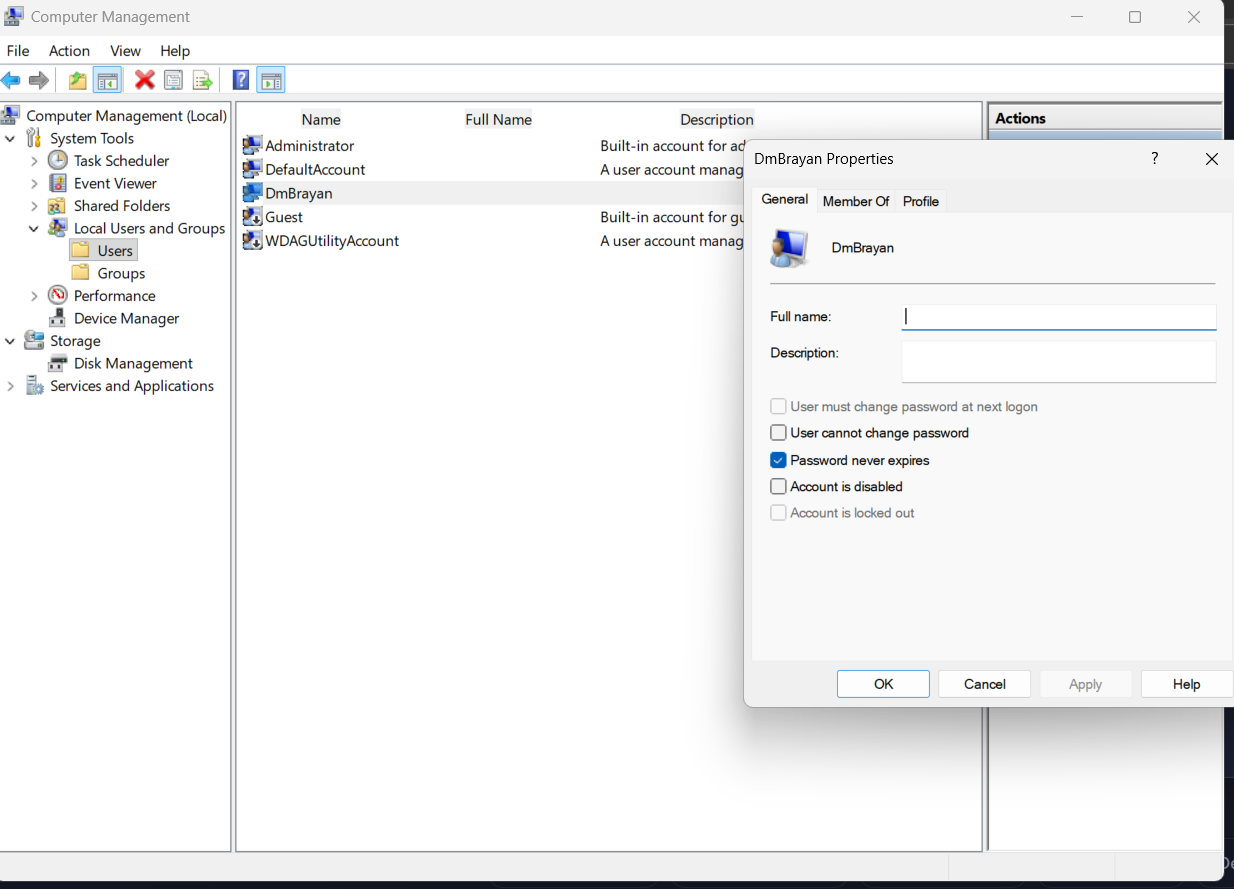Screen dimensions: 1234x889
Task: Expand the Performance node
Action: (x=34, y=296)
